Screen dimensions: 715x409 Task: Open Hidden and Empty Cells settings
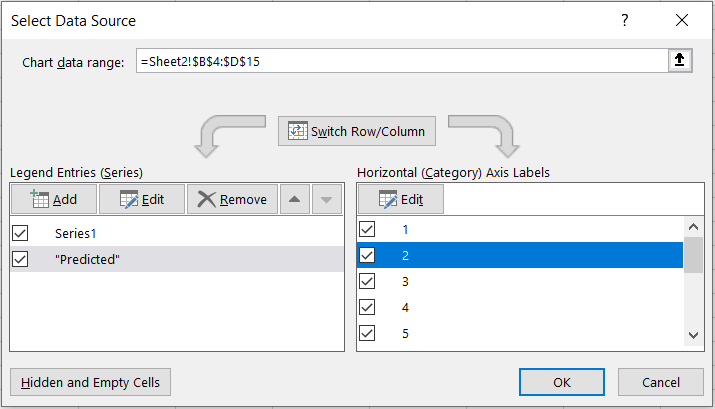pyautogui.click(x=90, y=382)
